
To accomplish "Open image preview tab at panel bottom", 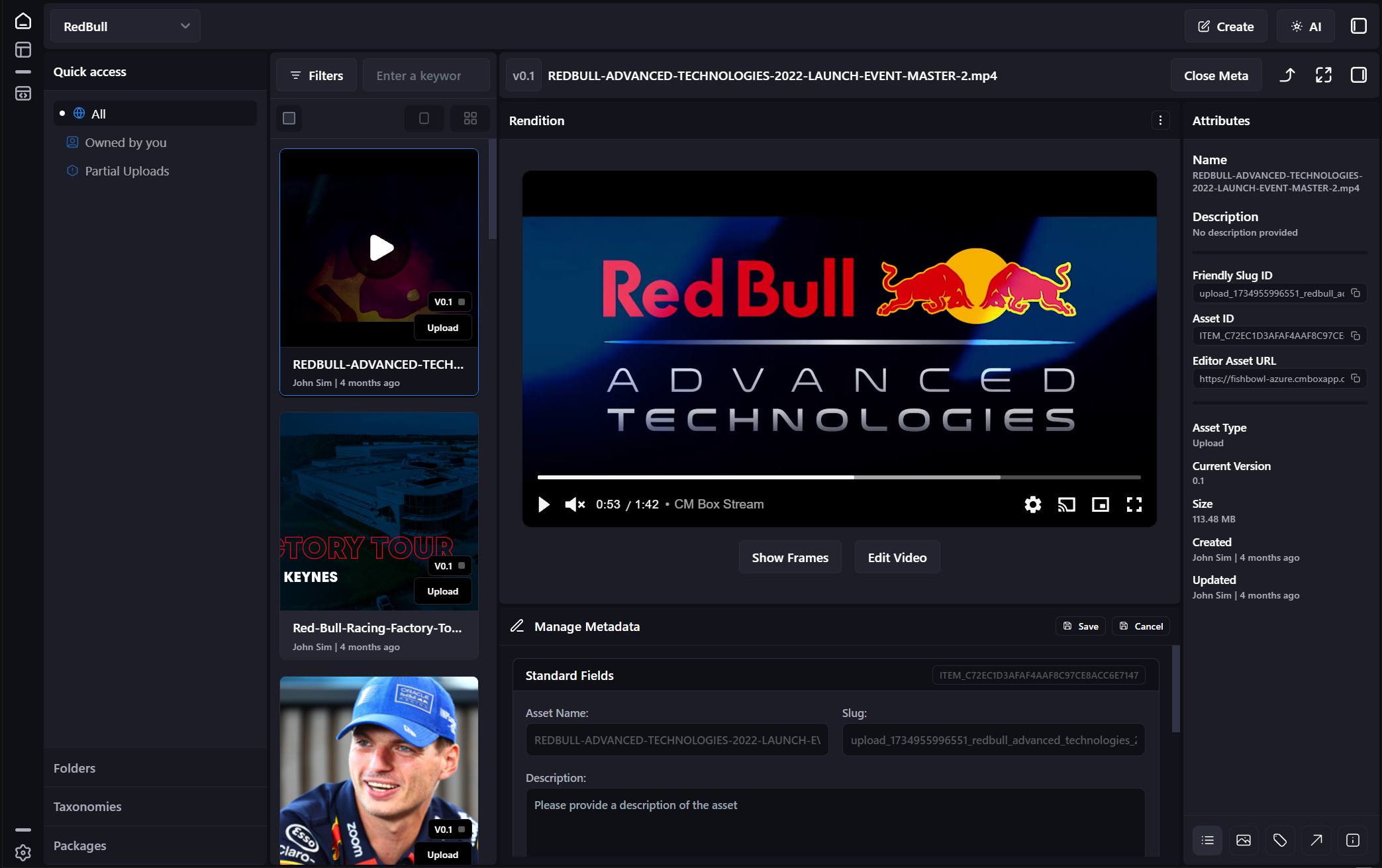I will [x=1244, y=840].
